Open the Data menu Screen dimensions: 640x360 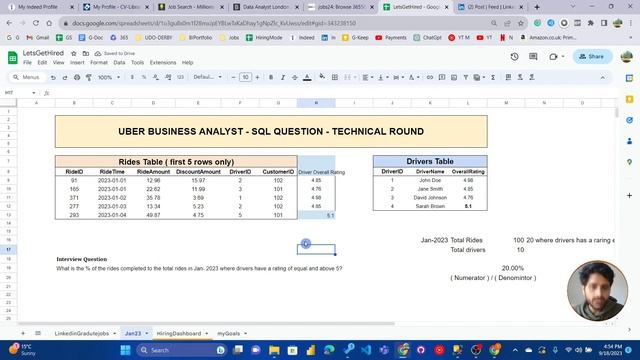point(119,62)
